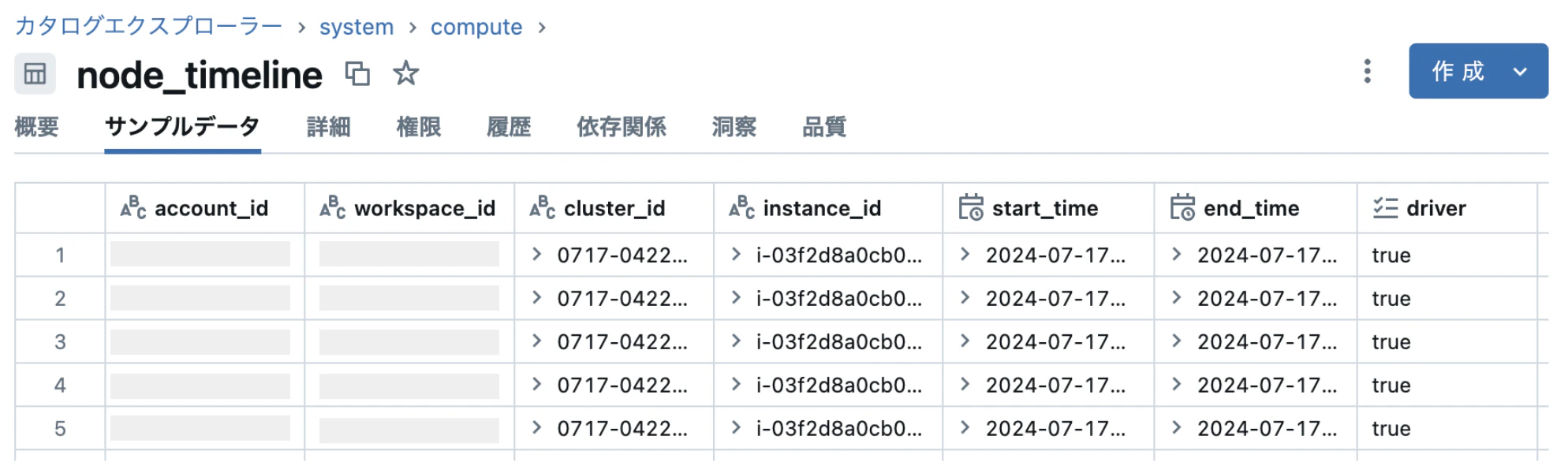This screenshot has width=1568, height=473.
Task: Click the boolean type icon of driver
Action: coord(1385,207)
